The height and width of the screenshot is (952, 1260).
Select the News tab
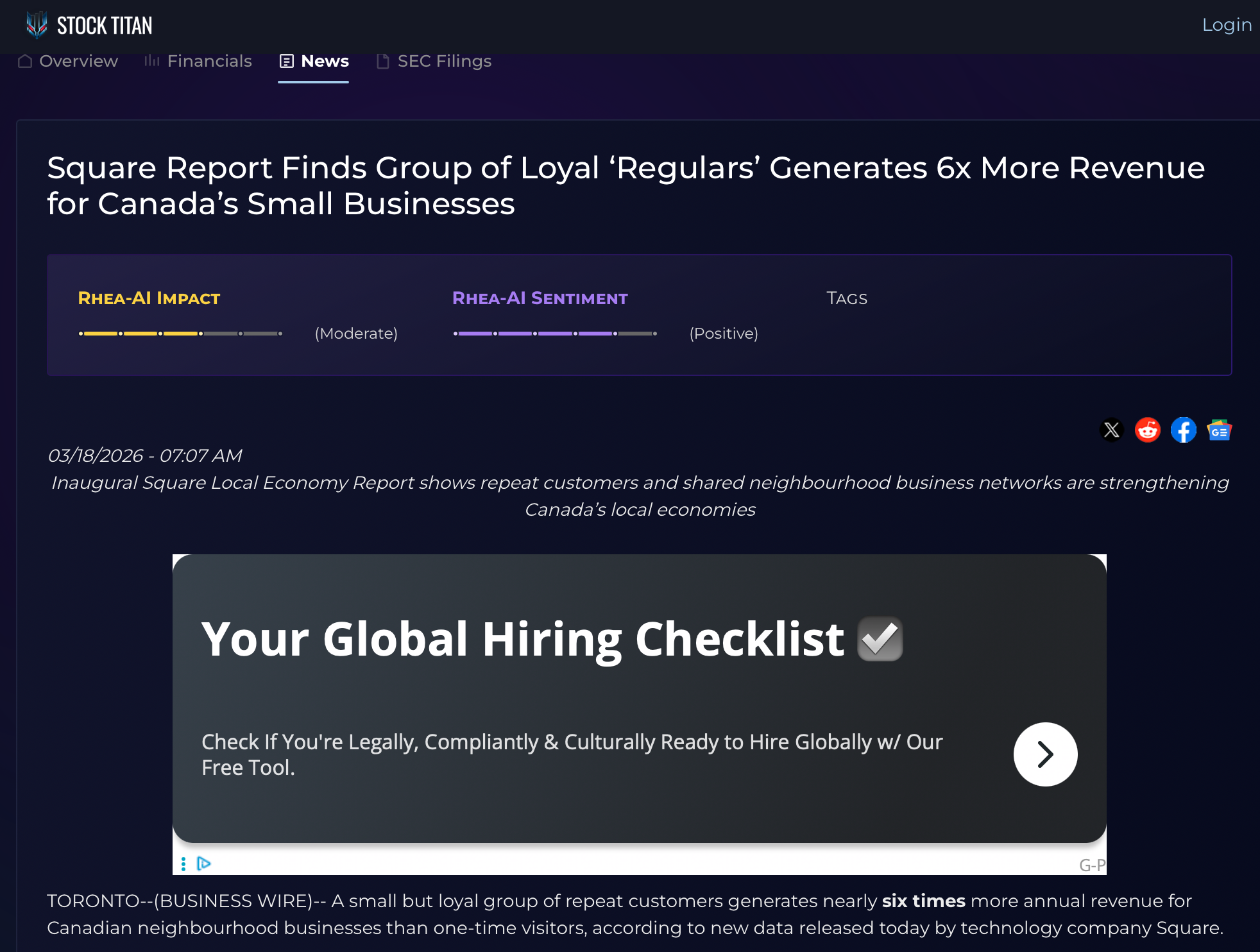click(x=314, y=61)
